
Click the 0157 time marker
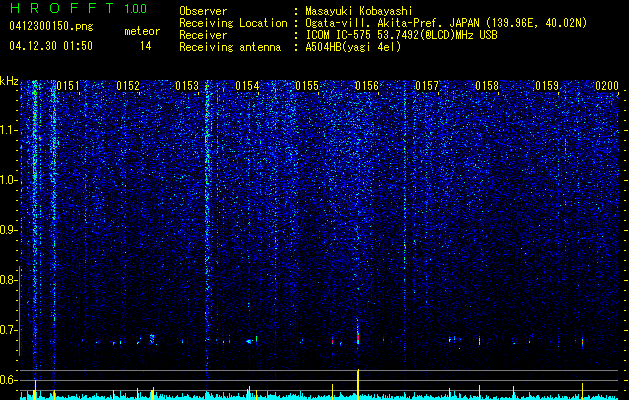(x=427, y=86)
